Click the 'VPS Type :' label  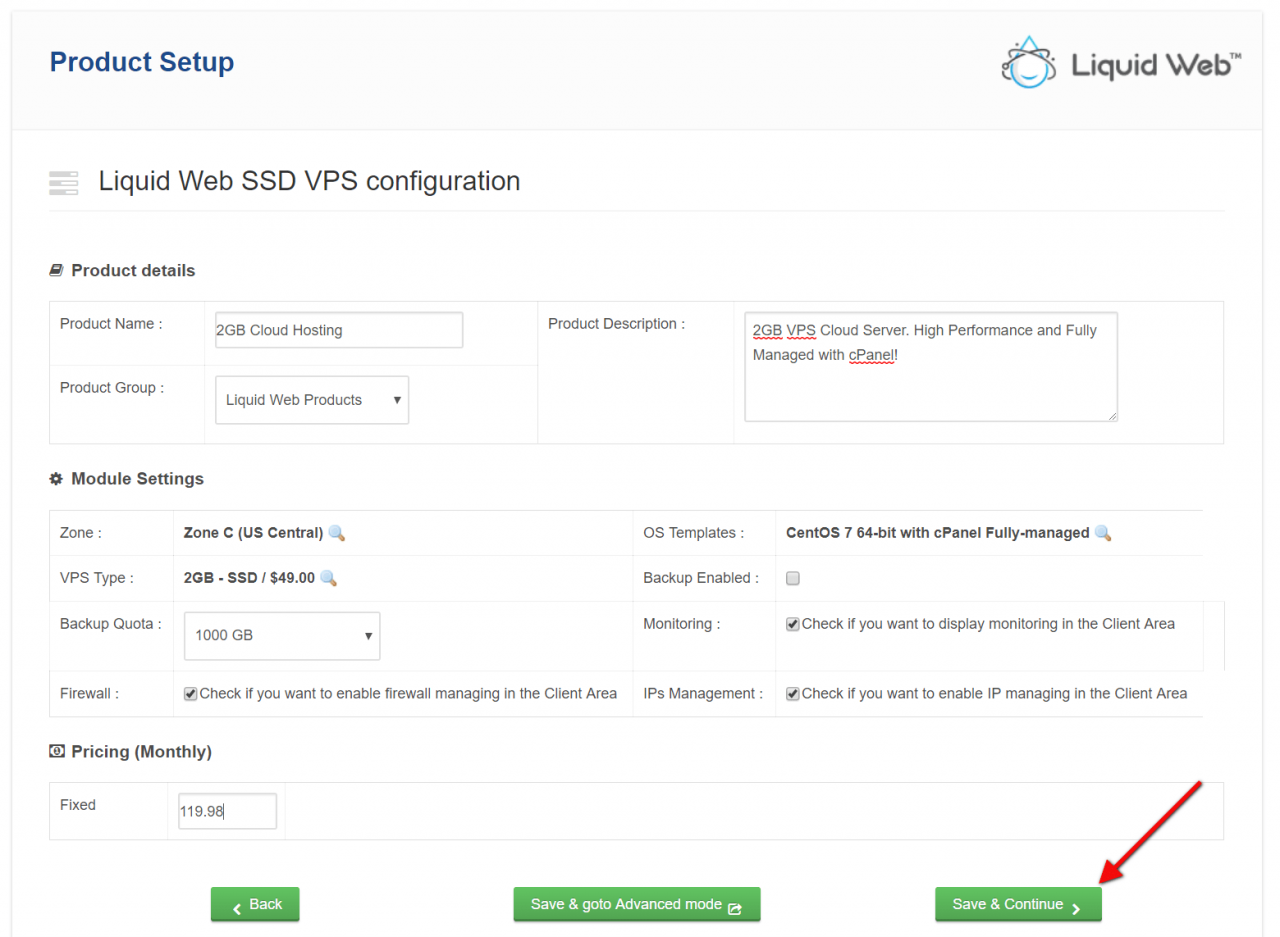pos(97,578)
